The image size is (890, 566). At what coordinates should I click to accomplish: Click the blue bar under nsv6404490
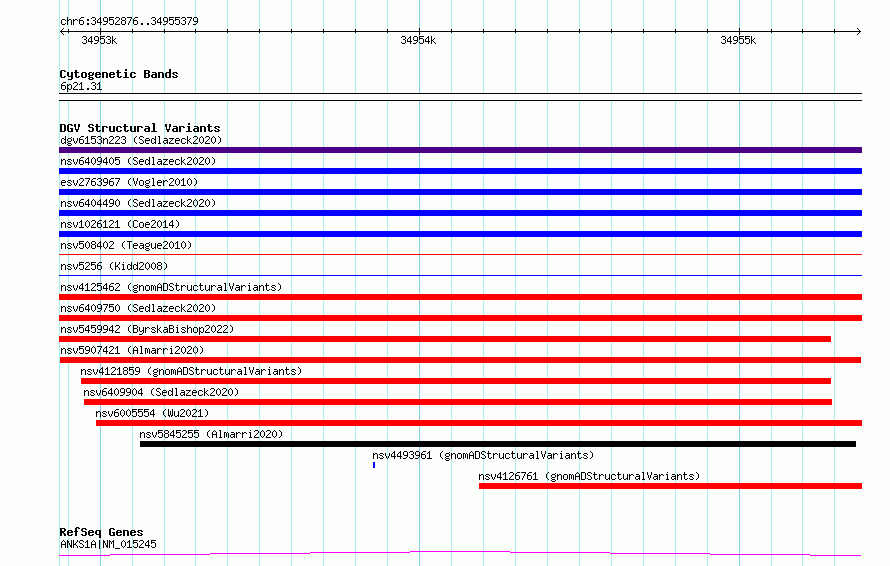460,213
